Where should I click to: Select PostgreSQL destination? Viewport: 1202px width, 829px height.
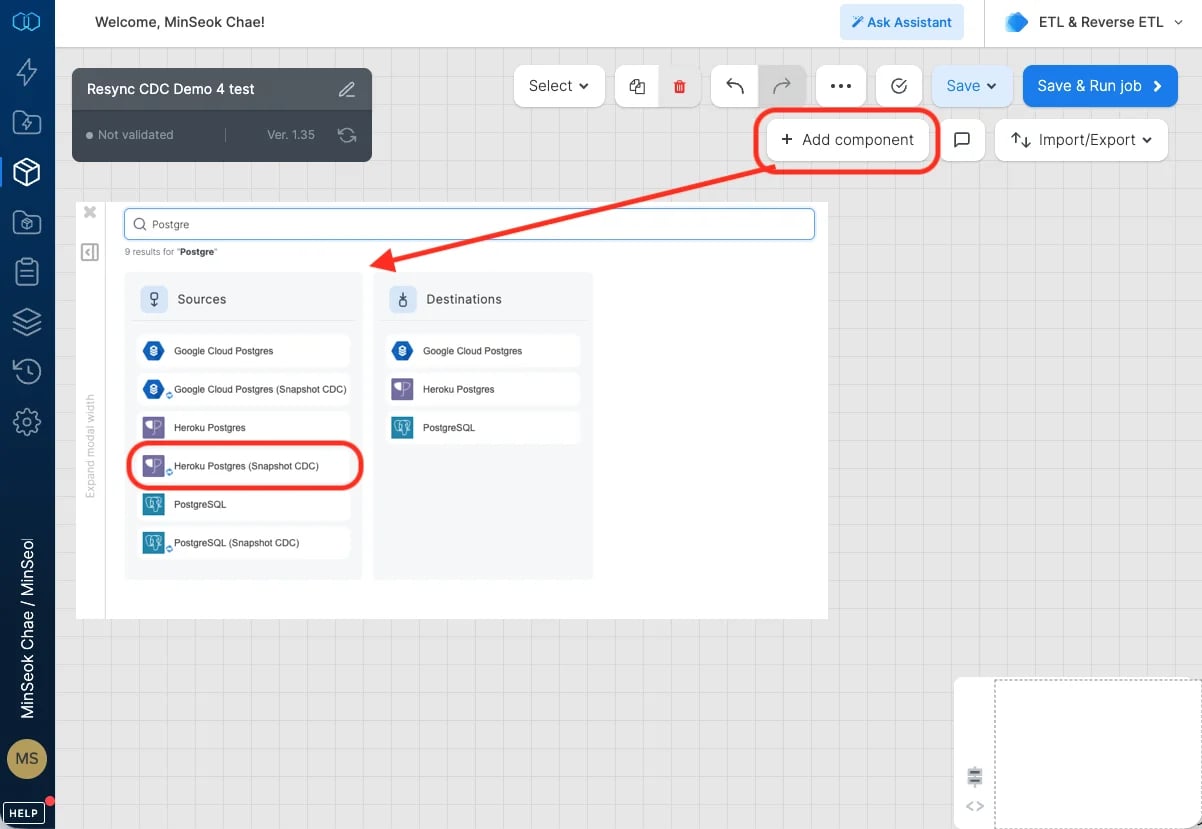482,427
